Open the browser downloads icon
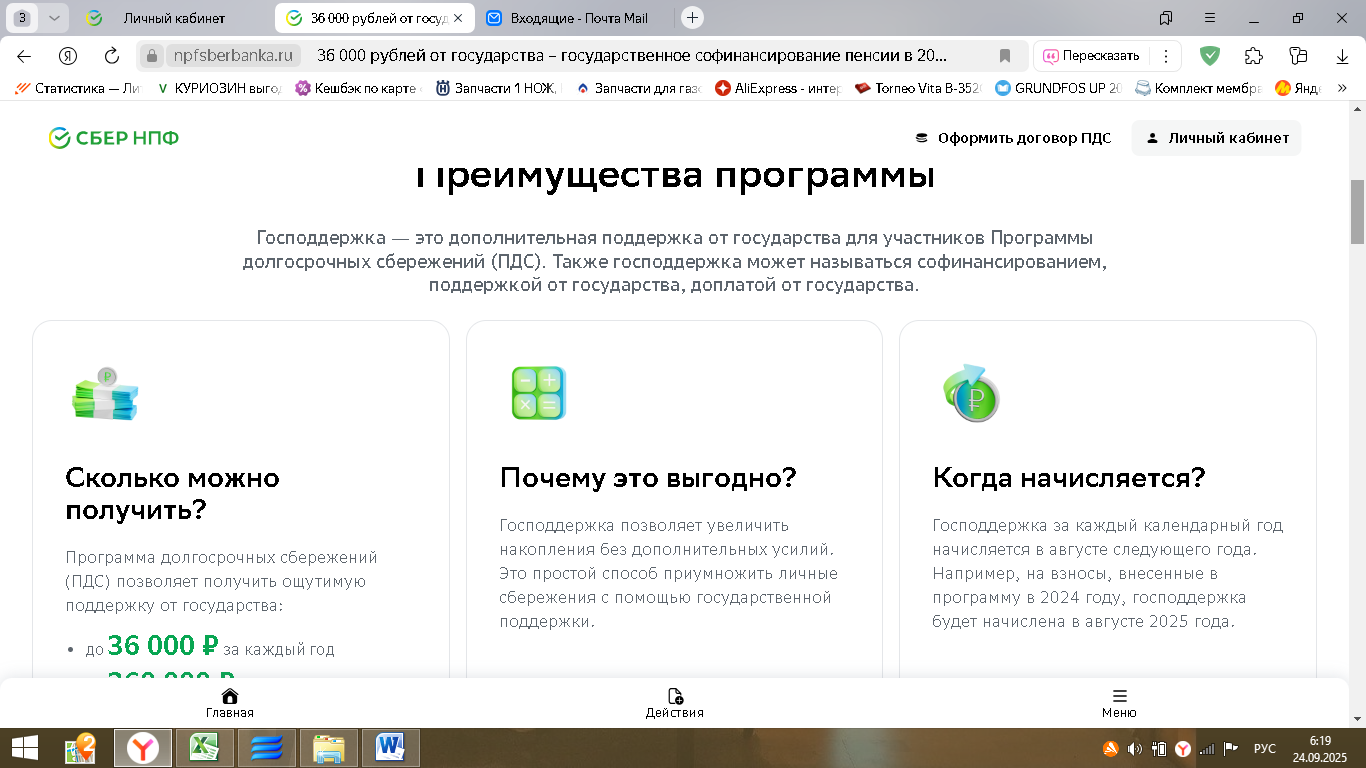Viewport: 1366px width, 768px height. 1340,55
